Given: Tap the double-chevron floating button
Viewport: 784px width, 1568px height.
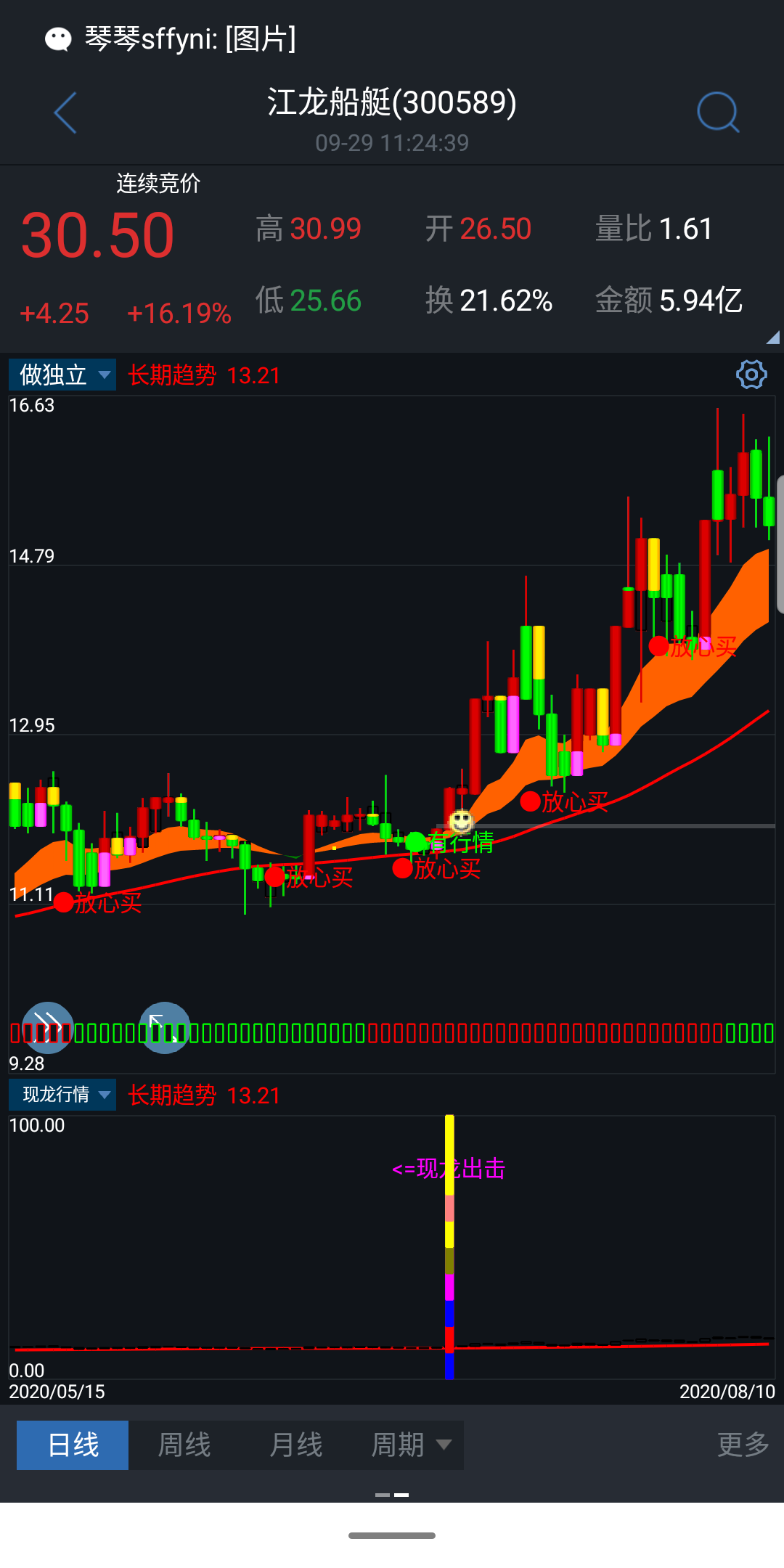Looking at the screenshot, I should coord(48,1027).
